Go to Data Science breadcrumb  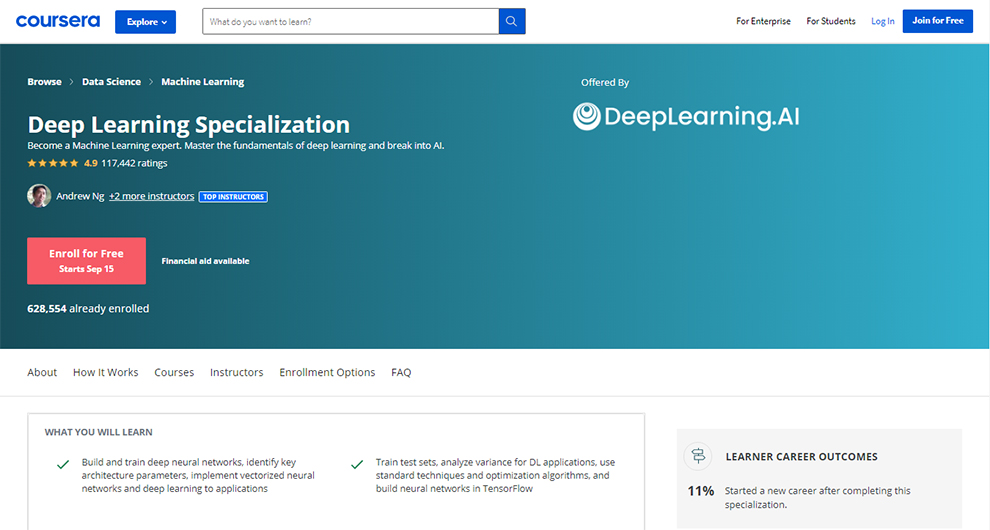(111, 81)
